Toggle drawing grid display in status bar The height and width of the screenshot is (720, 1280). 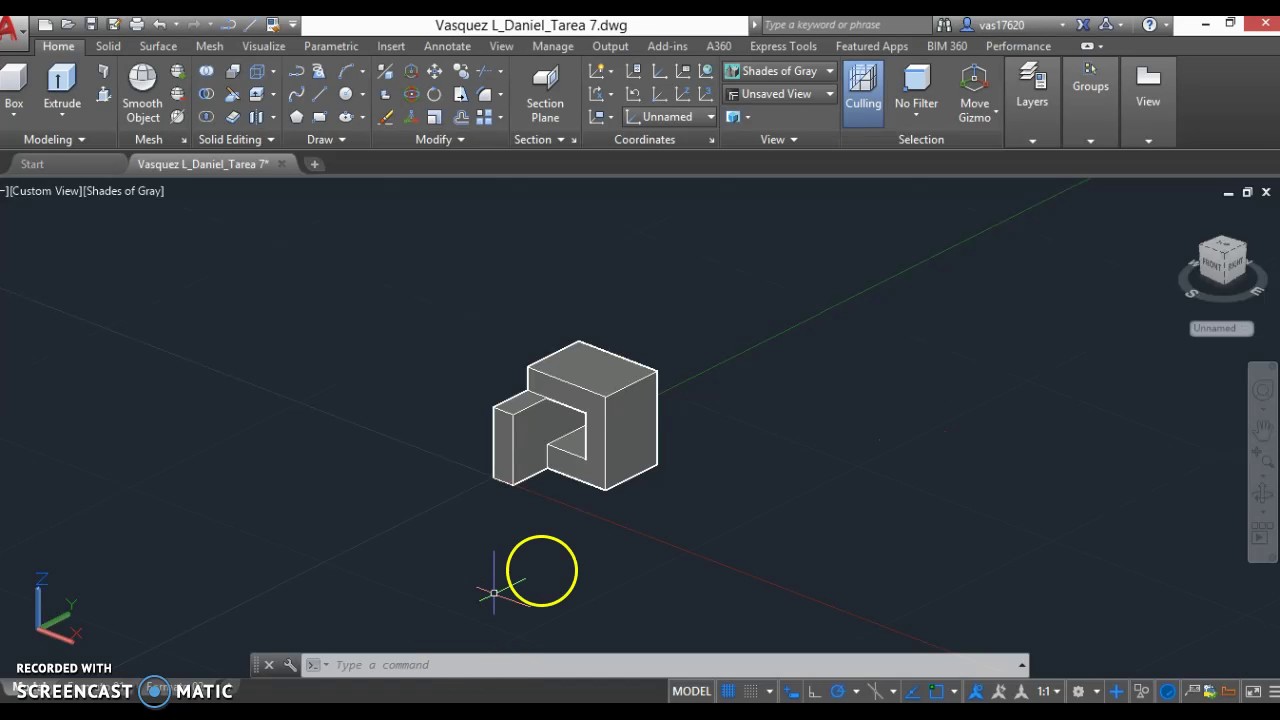pyautogui.click(x=729, y=691)
